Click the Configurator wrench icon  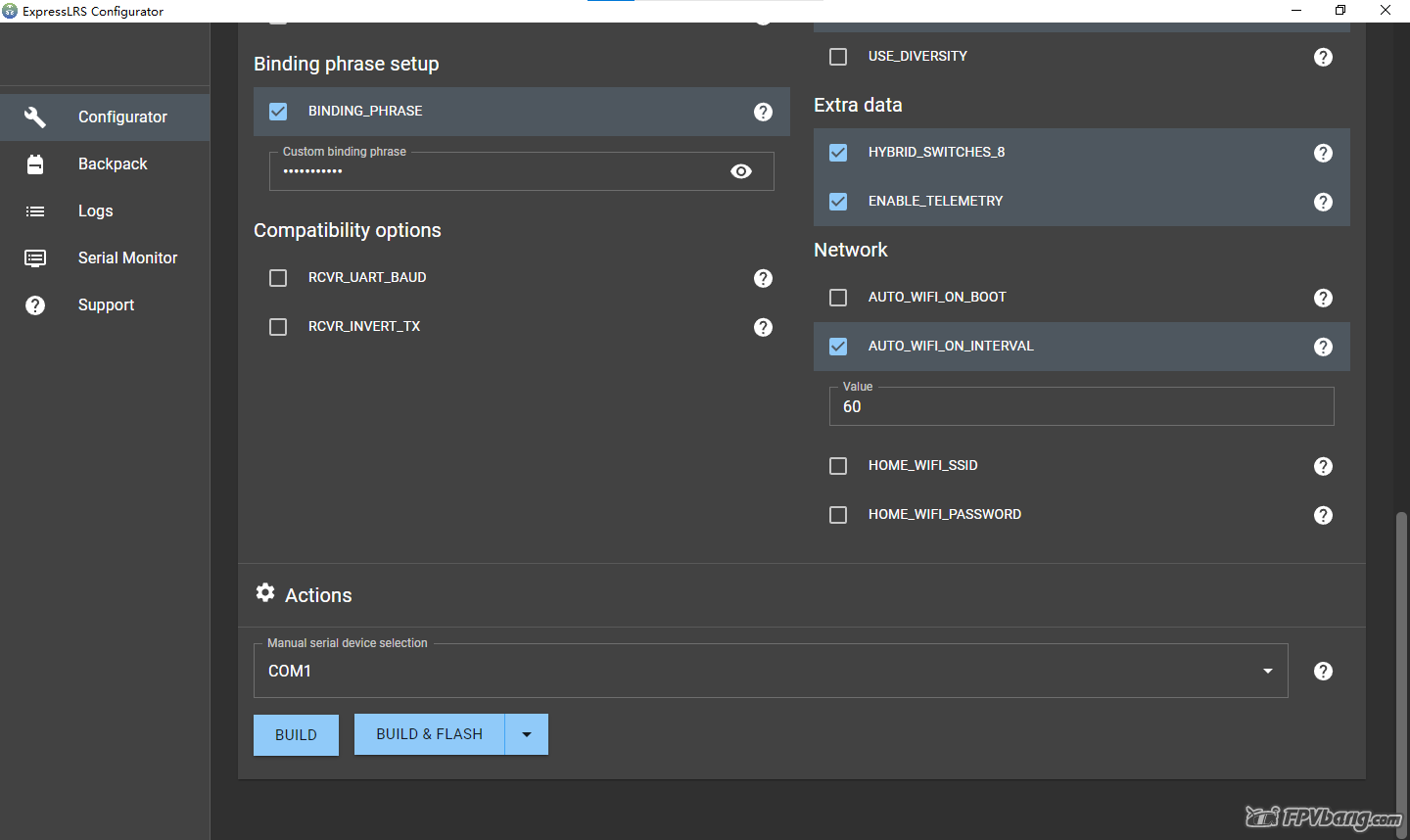coord(35,117)
